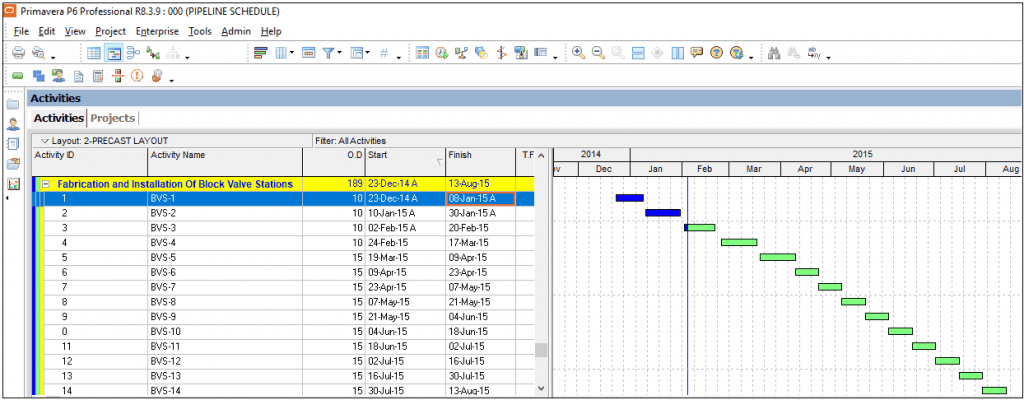Click the Schedule clock icon
The height and width of the screenshot is (400, 1024).
[441, 54]
